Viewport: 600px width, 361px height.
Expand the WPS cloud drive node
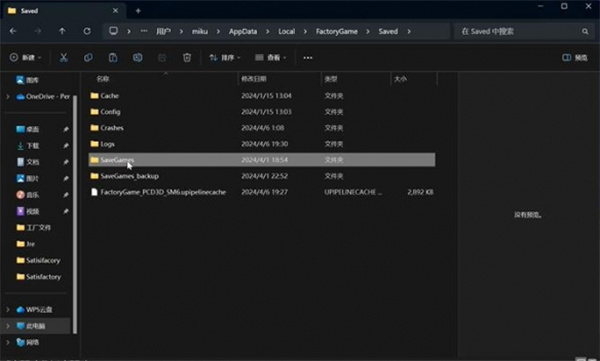tap(8, 309)
